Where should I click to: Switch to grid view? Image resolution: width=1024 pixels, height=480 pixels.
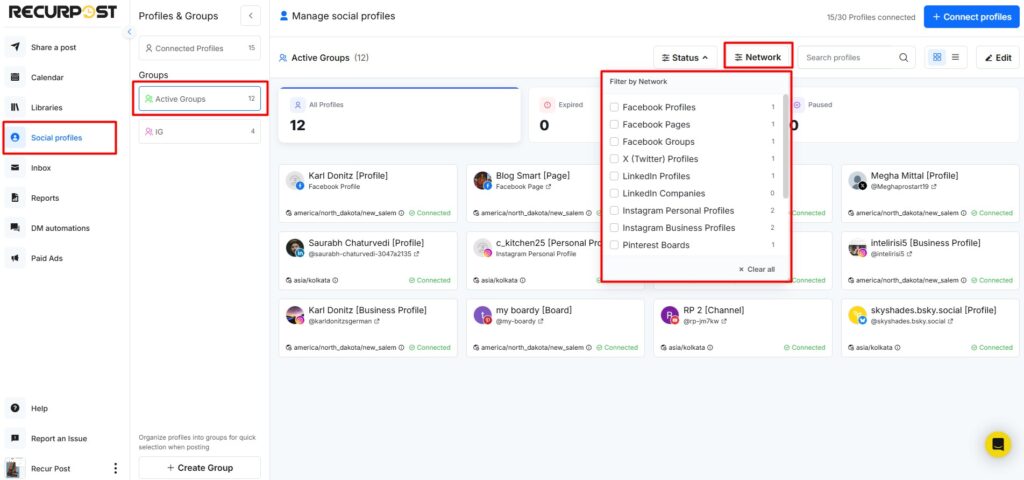[937, 57]
